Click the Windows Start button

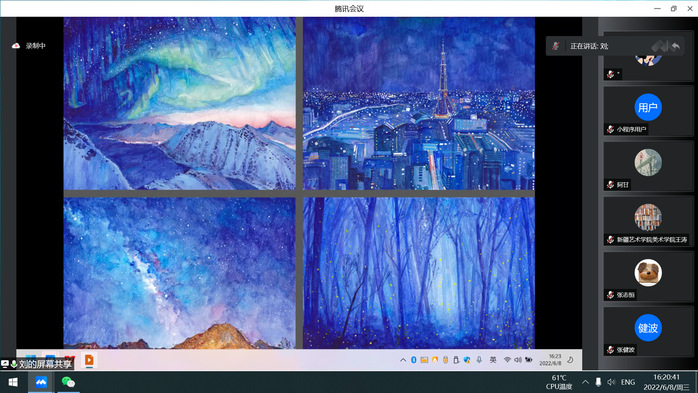pyautogui.click(x=13, y=382)
